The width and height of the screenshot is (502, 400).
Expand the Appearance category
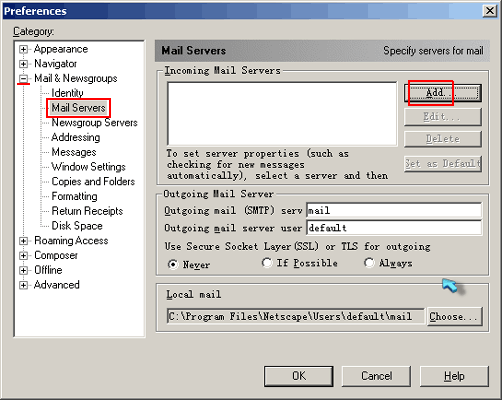click(23, 50)
